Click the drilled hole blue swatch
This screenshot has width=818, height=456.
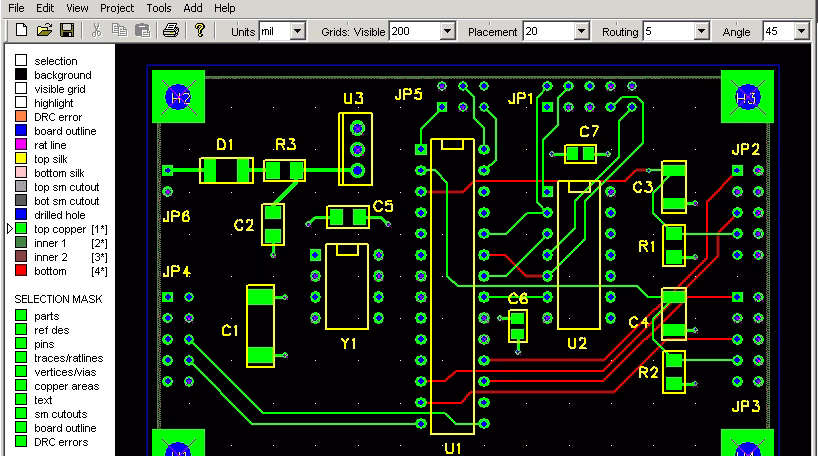pos(21,214)
